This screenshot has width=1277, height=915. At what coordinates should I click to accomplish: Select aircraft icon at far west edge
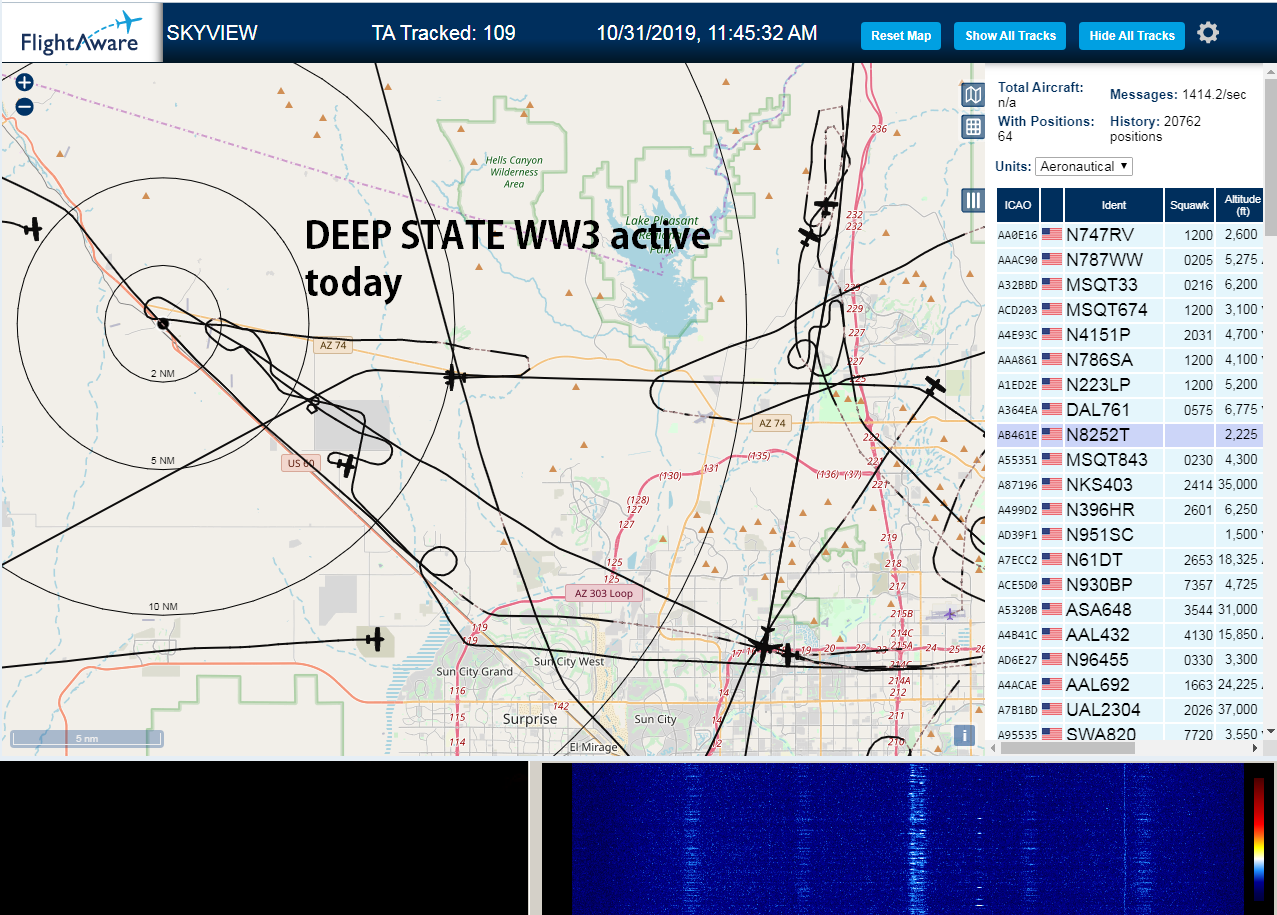33,229
